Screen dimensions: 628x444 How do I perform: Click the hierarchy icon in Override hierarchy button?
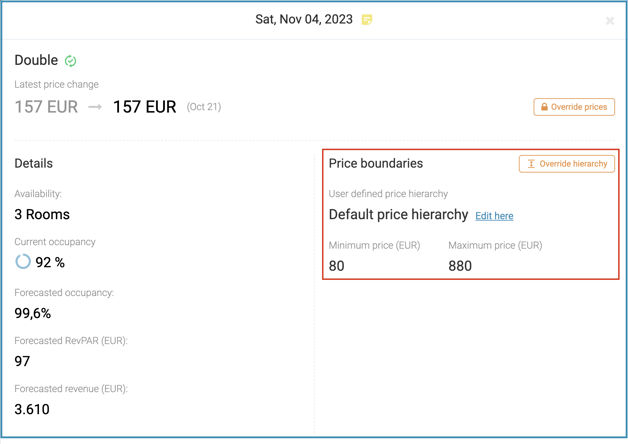point(531,164)
